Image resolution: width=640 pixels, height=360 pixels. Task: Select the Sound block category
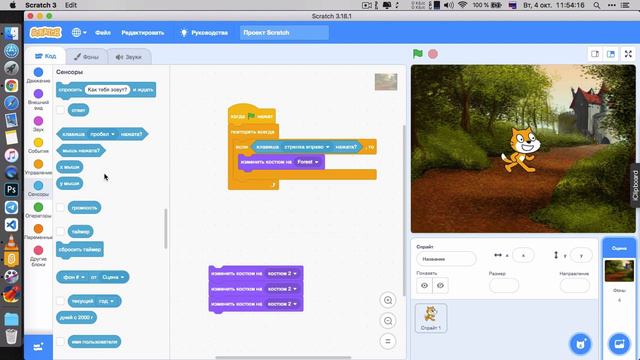(38, 124)
